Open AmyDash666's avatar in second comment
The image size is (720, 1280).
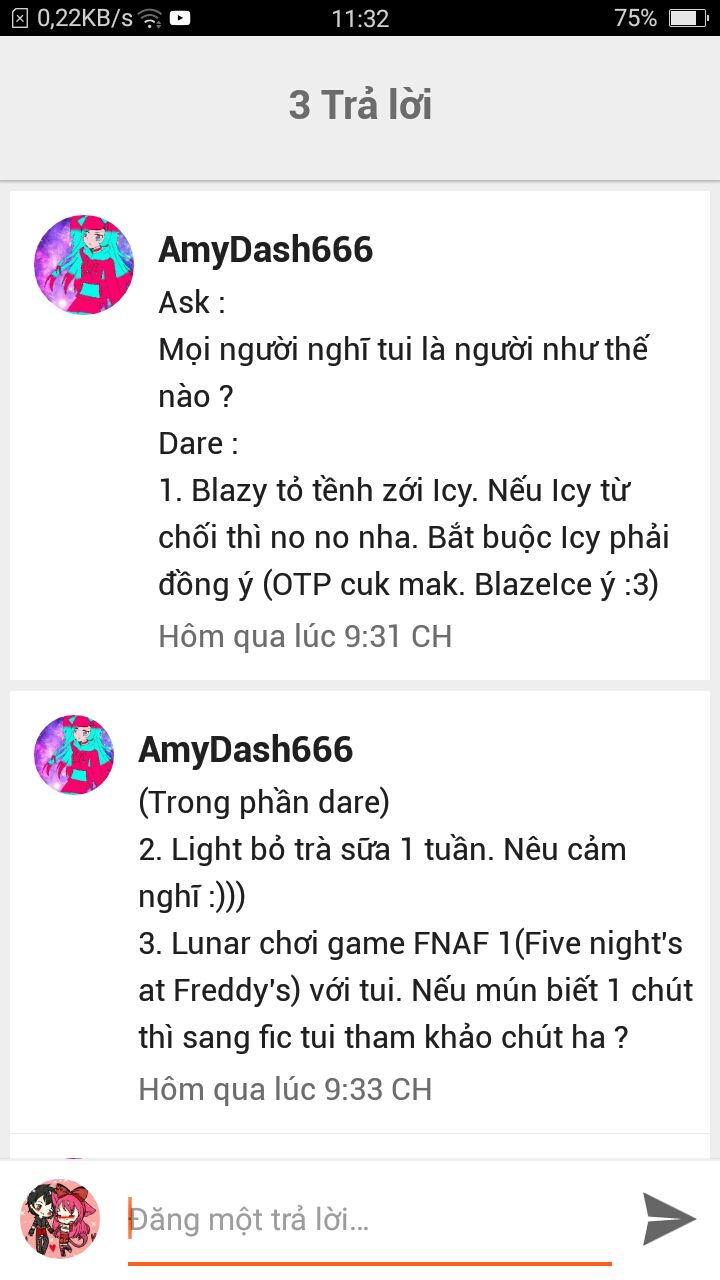[x=74, y=755]
